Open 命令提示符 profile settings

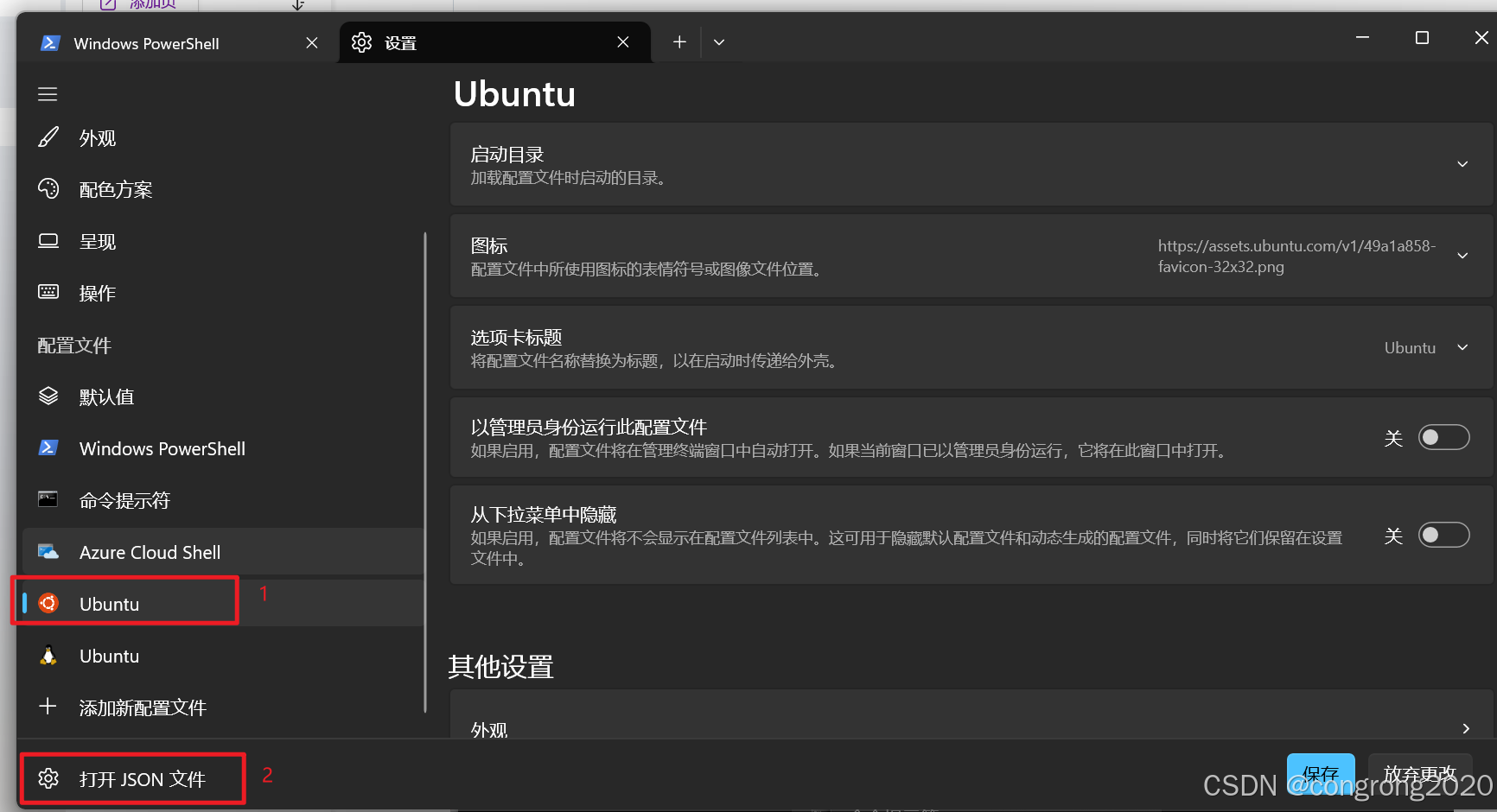pos(223,500)
